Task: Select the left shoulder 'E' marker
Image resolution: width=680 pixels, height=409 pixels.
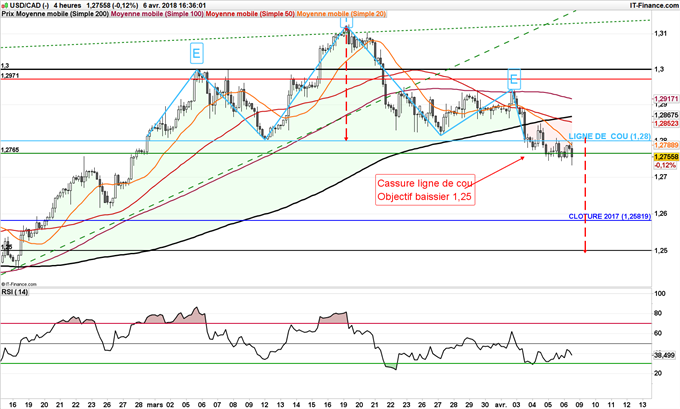Action: click(x=196, y=54)
